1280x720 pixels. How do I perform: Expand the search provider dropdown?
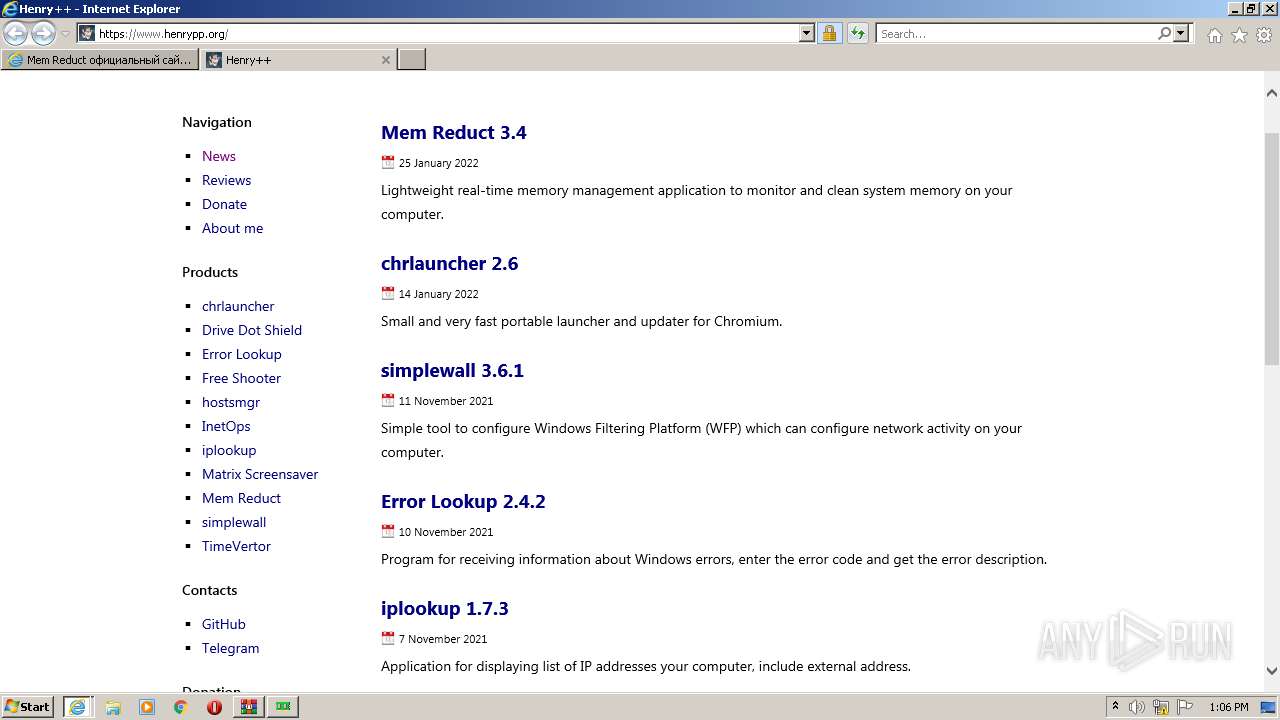click(x=1181, y=33)
